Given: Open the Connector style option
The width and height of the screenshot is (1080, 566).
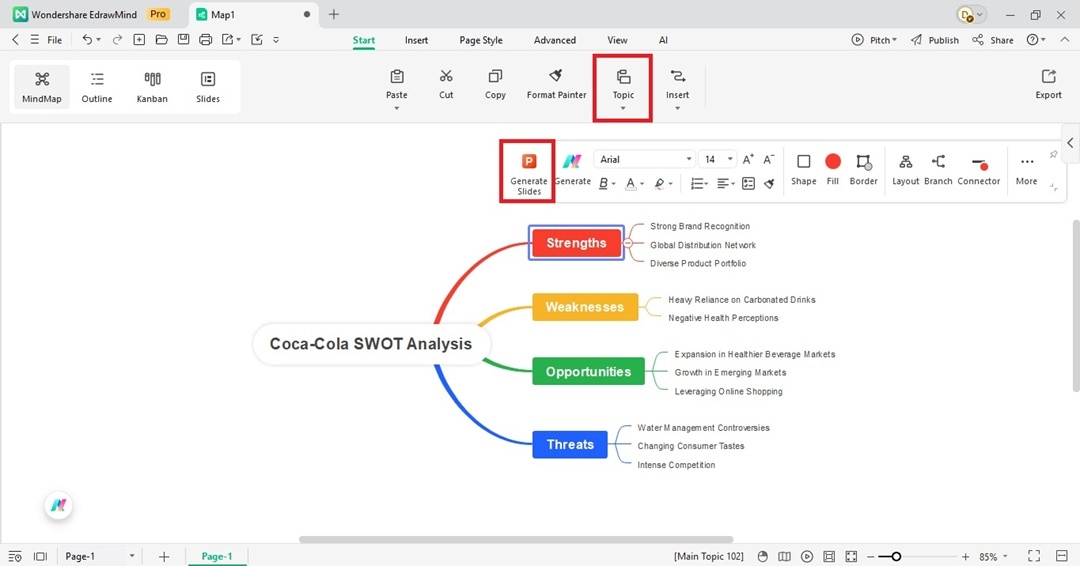Looking at the screenshot, I should point(979,169).
